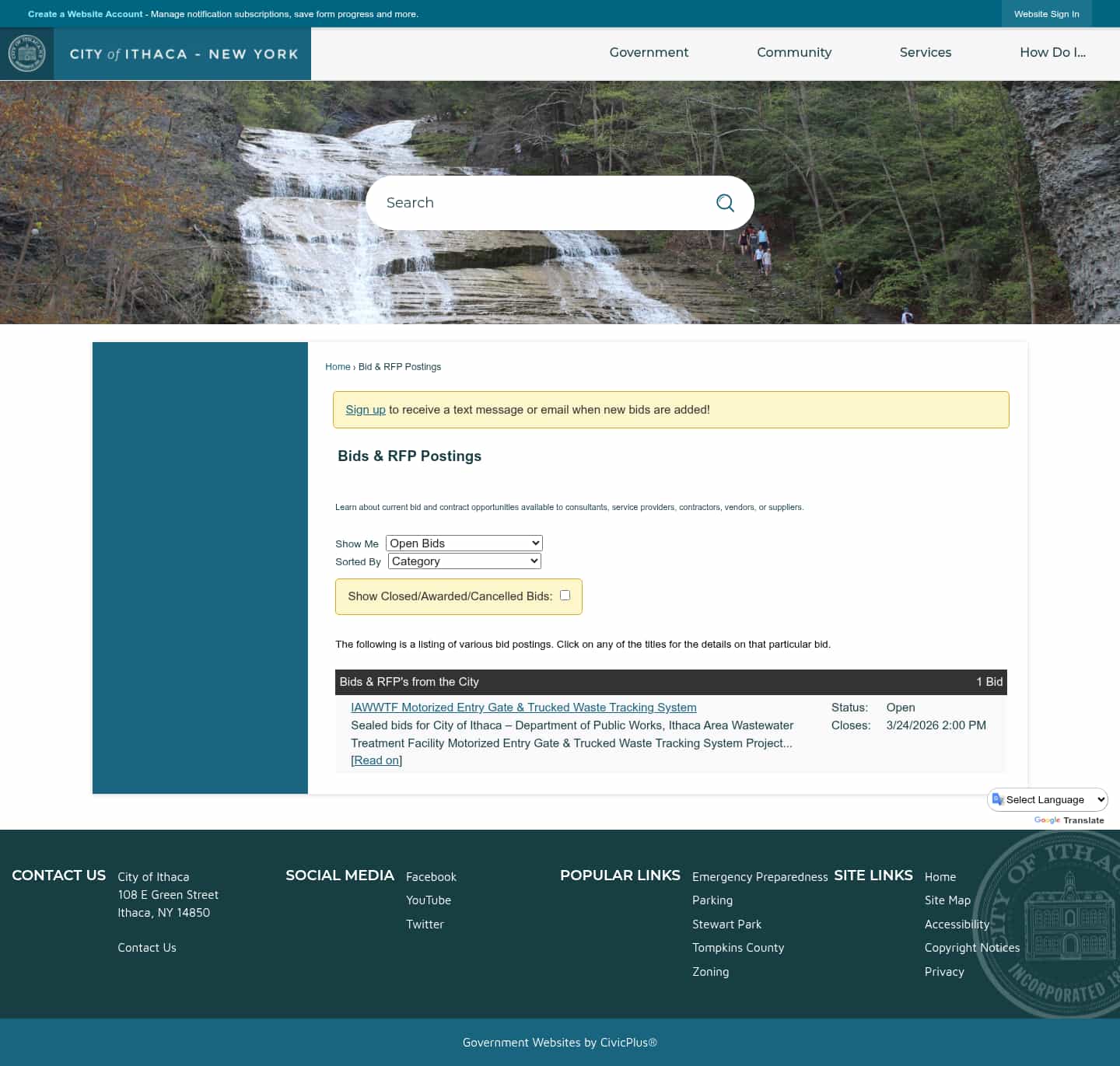1120x1066 pixels.
Task: Click the Google logo in Translate footer
Action: (1046, 820)
